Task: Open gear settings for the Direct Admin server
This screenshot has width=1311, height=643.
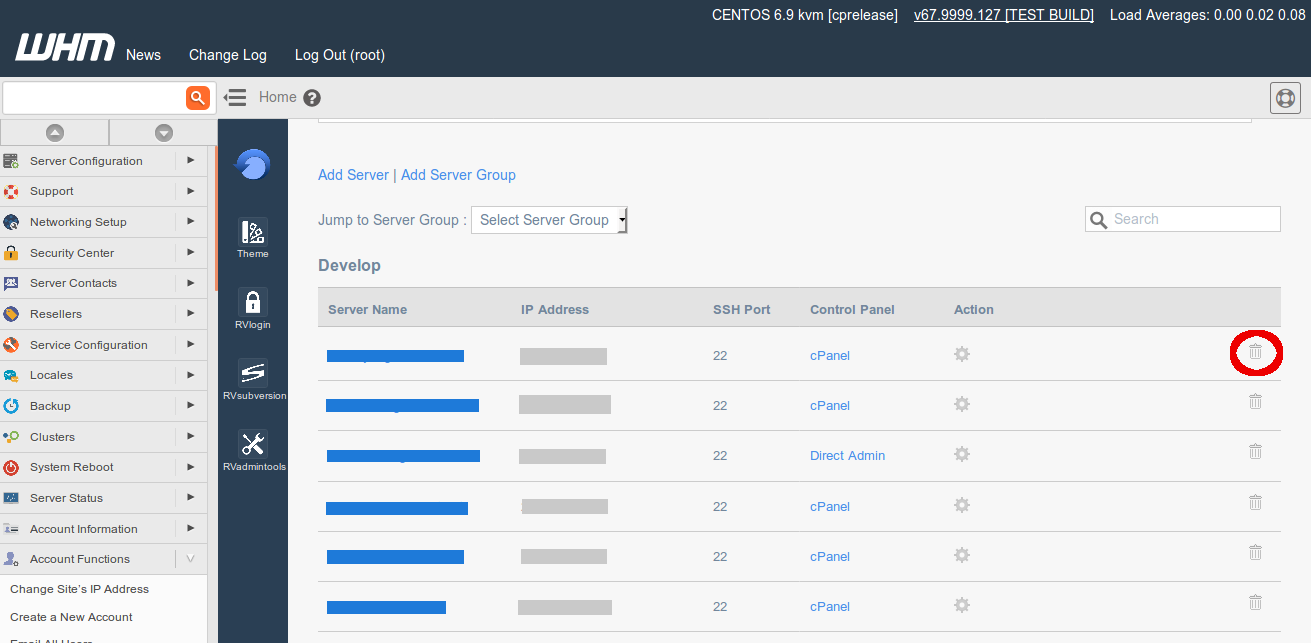Action: point(962,455)
